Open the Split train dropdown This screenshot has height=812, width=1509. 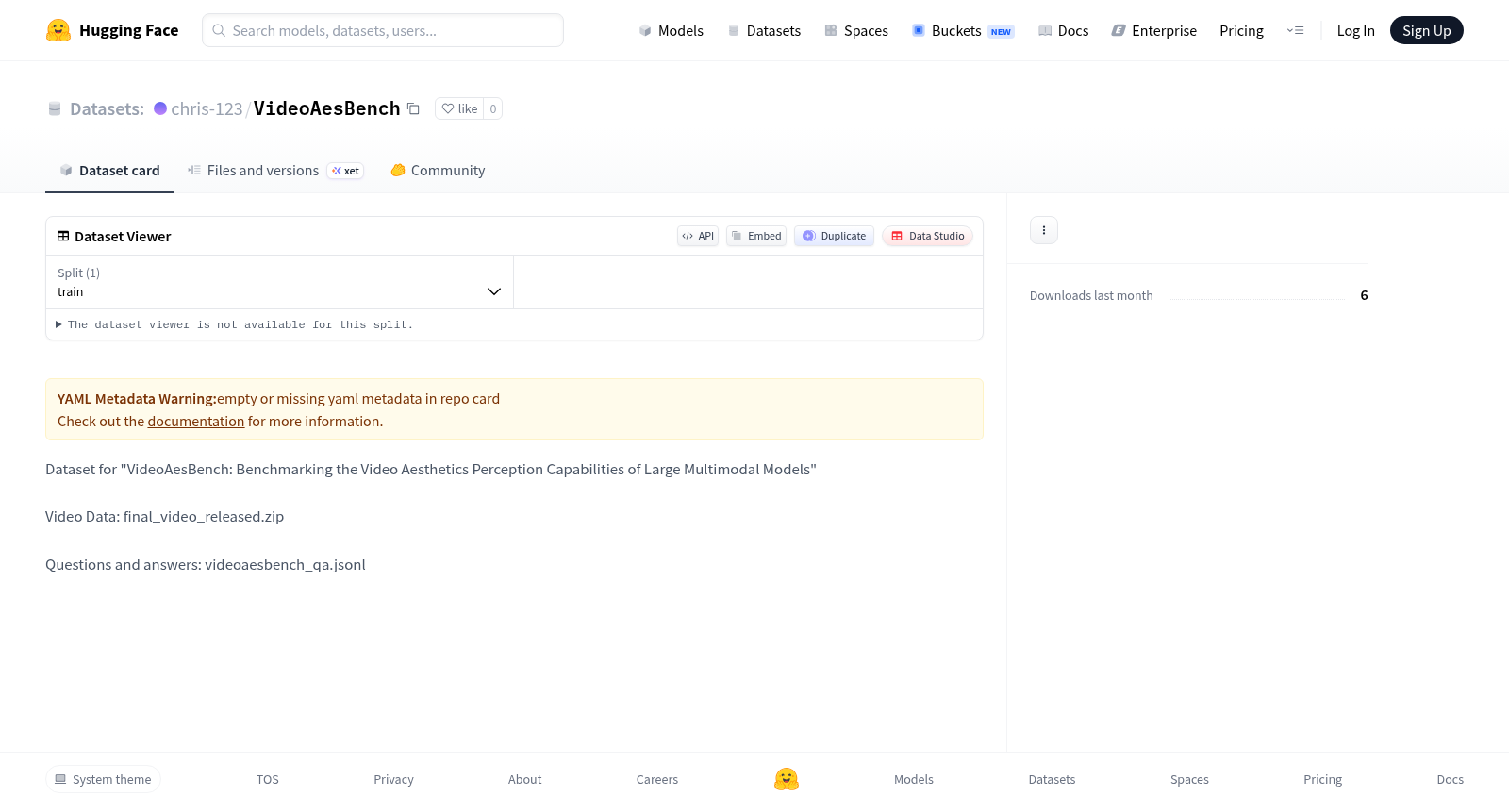coord(279,282)
